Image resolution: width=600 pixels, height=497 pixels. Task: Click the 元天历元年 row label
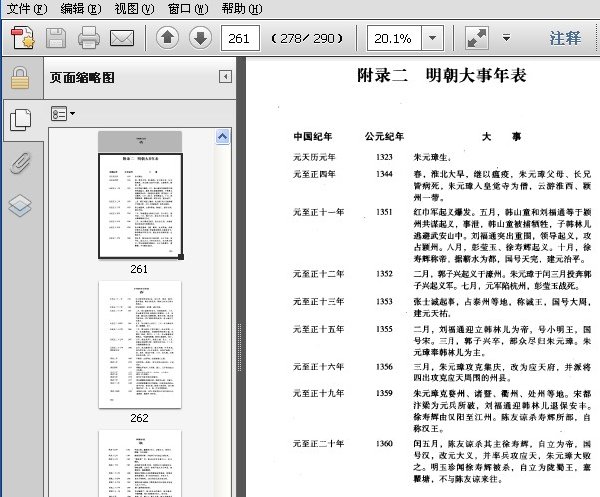314,157
